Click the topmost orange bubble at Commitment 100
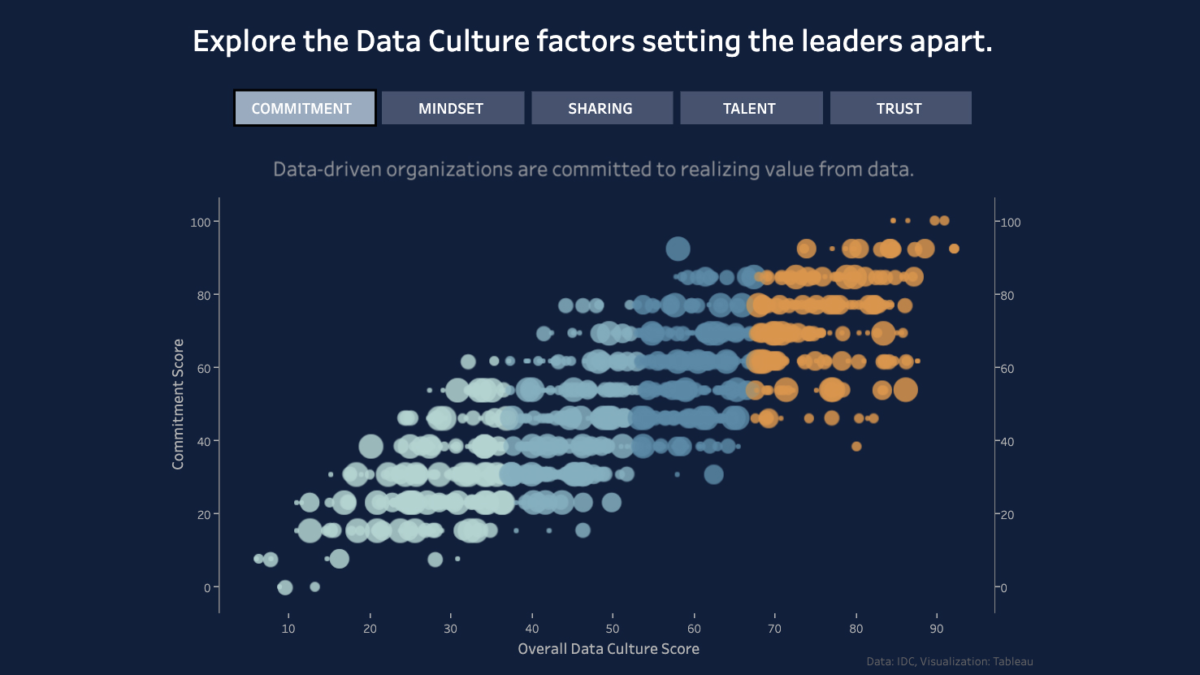Image resolution: width=1200 pixels, height=675 pixels. coord(938,220)
